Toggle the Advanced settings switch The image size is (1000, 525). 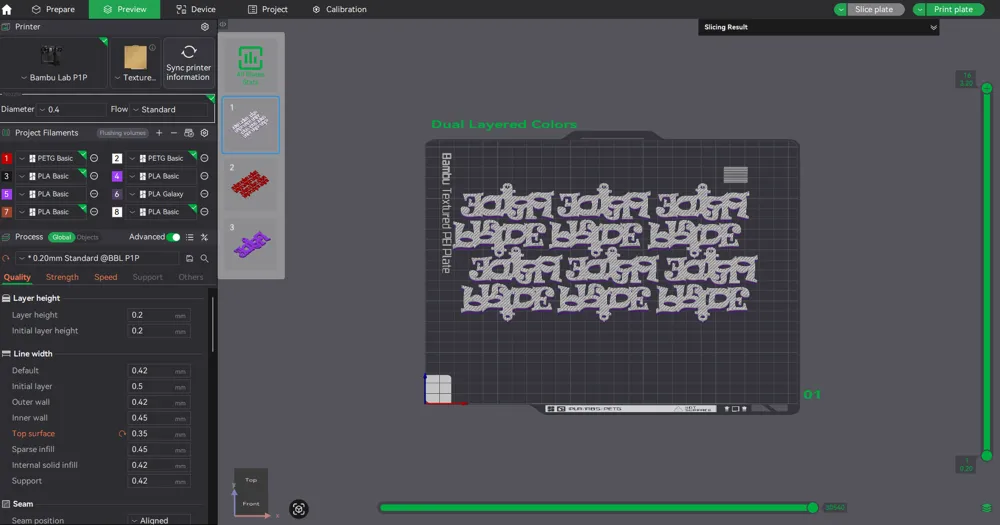click(173, 237)
